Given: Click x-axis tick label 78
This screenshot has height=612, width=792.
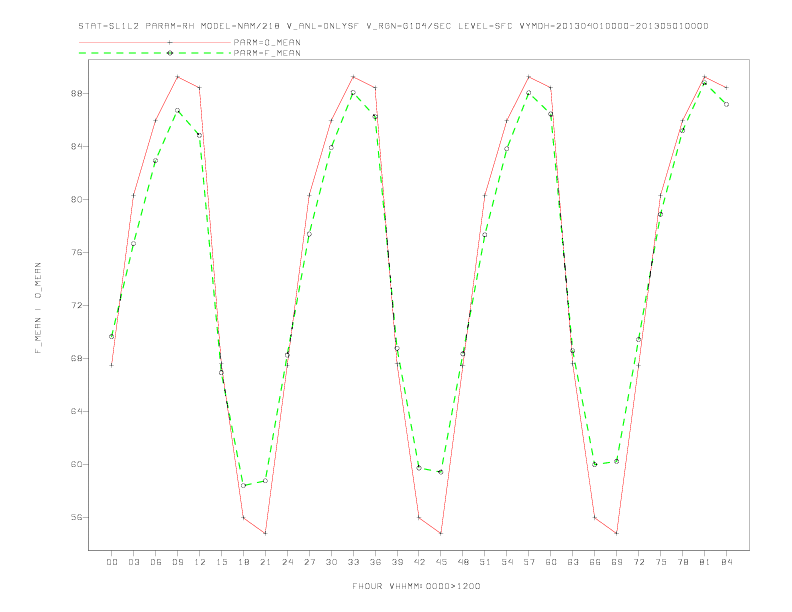Looking at the screenshot, I should [x=682, y=562].
